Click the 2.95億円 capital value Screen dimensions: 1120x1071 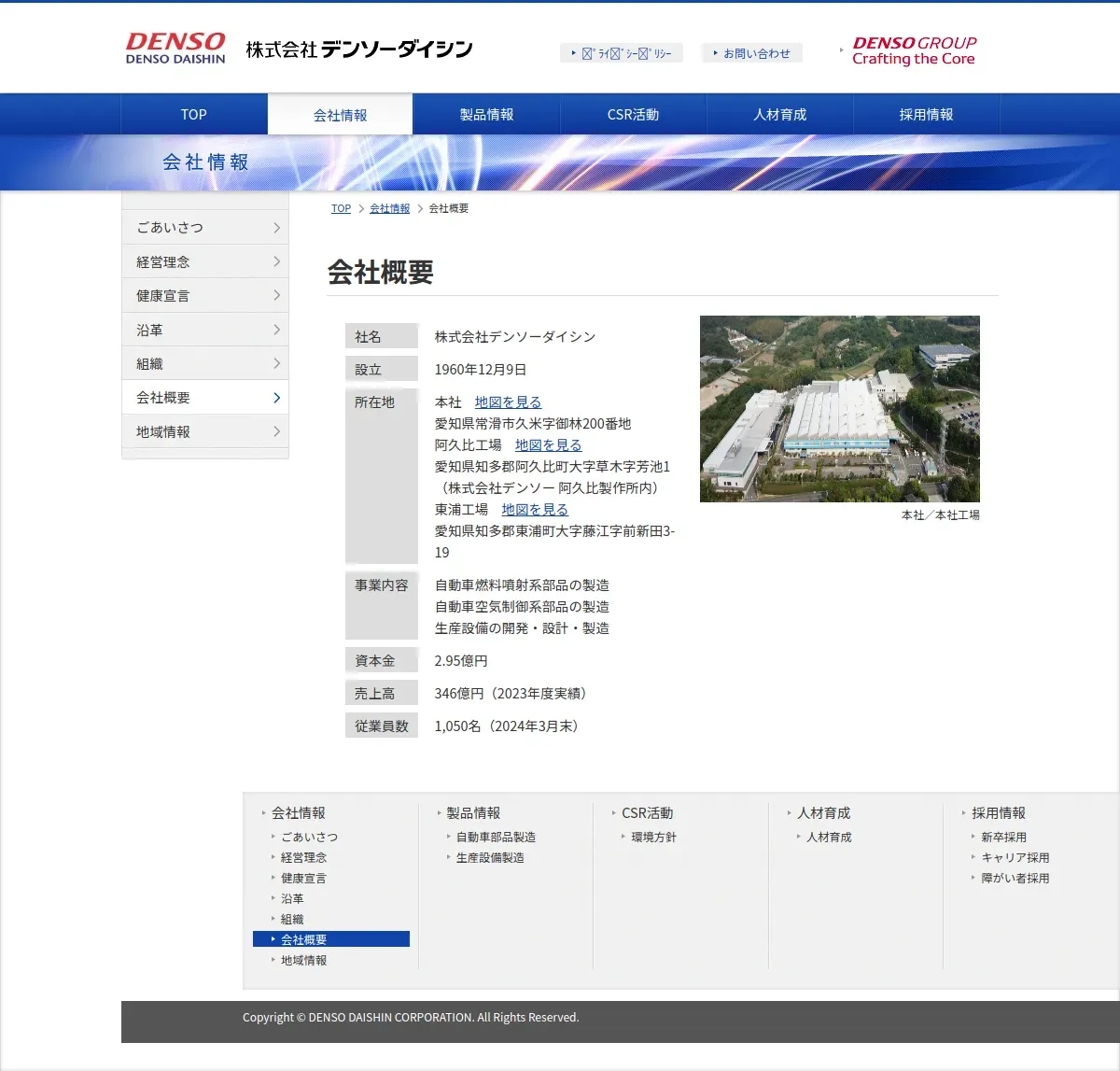461,661
